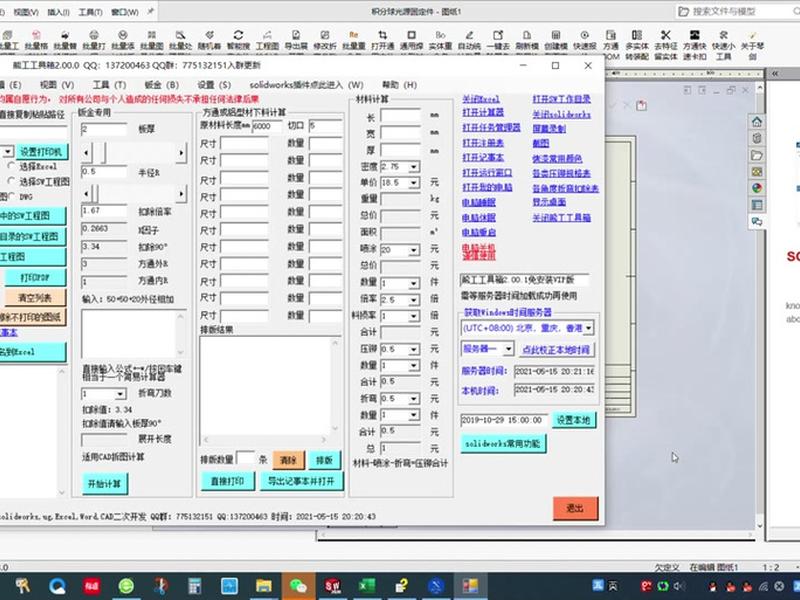Click right arrow of the 板厚 slider

(181, 153)
